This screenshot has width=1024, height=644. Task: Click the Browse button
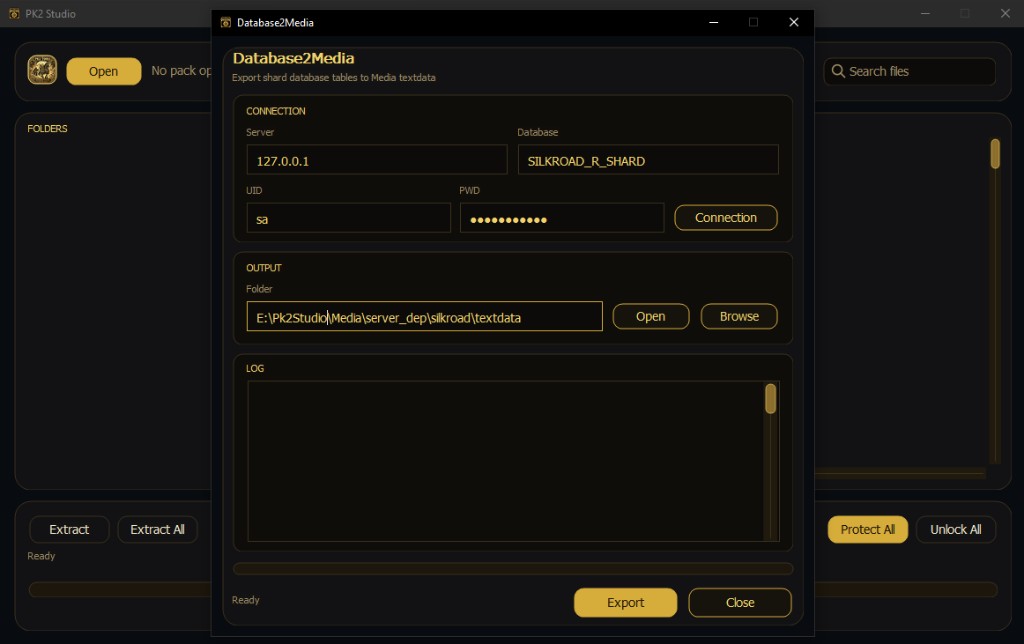pyautogui.click(x=739, y=316)
